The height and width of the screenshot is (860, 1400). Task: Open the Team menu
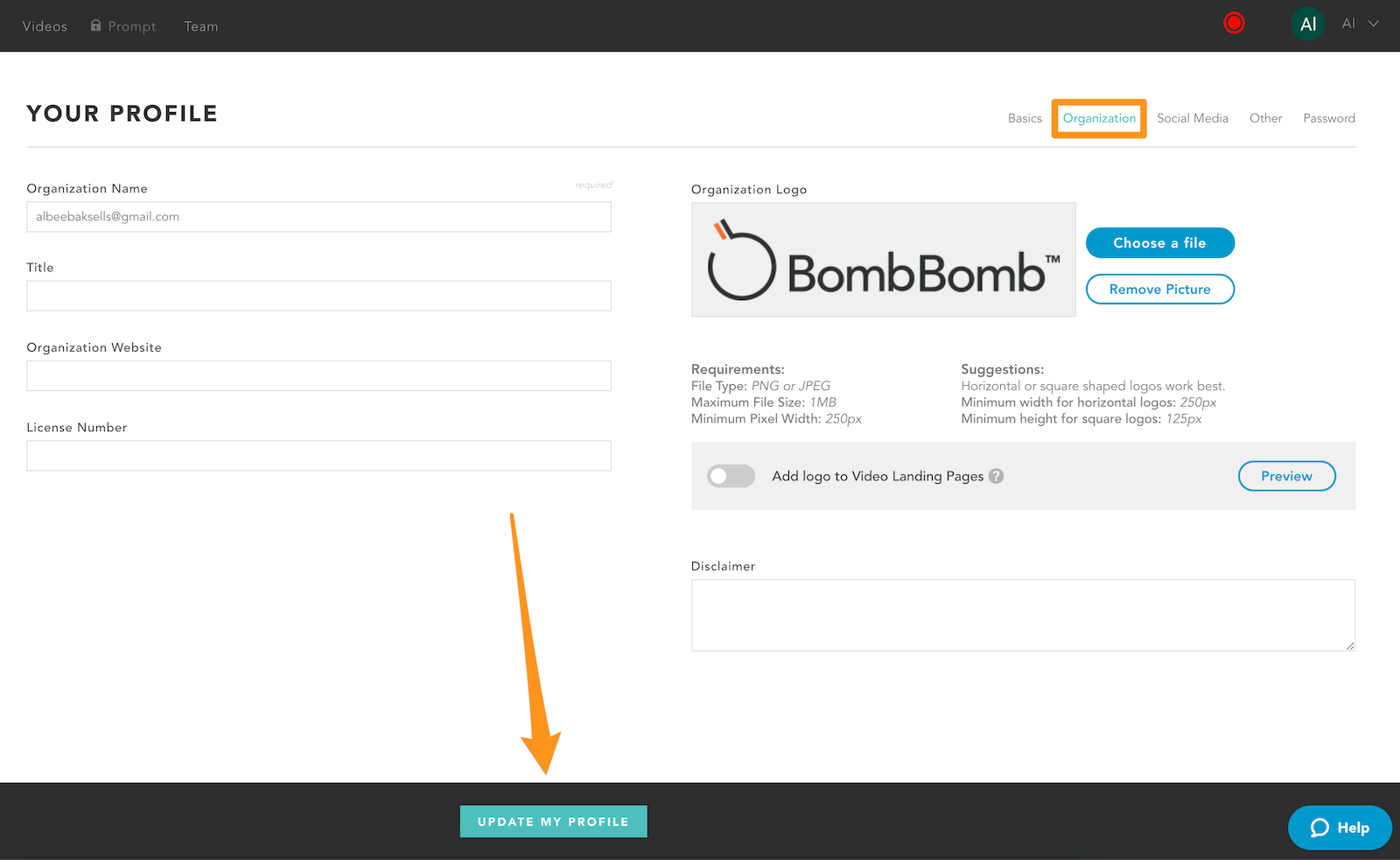tap(201, 26)
